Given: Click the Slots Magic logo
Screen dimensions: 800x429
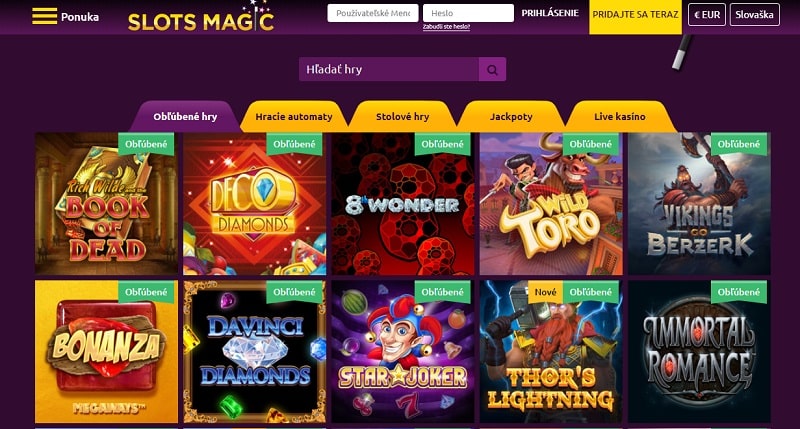Looking at the screenshot, I should click(201, 17).
